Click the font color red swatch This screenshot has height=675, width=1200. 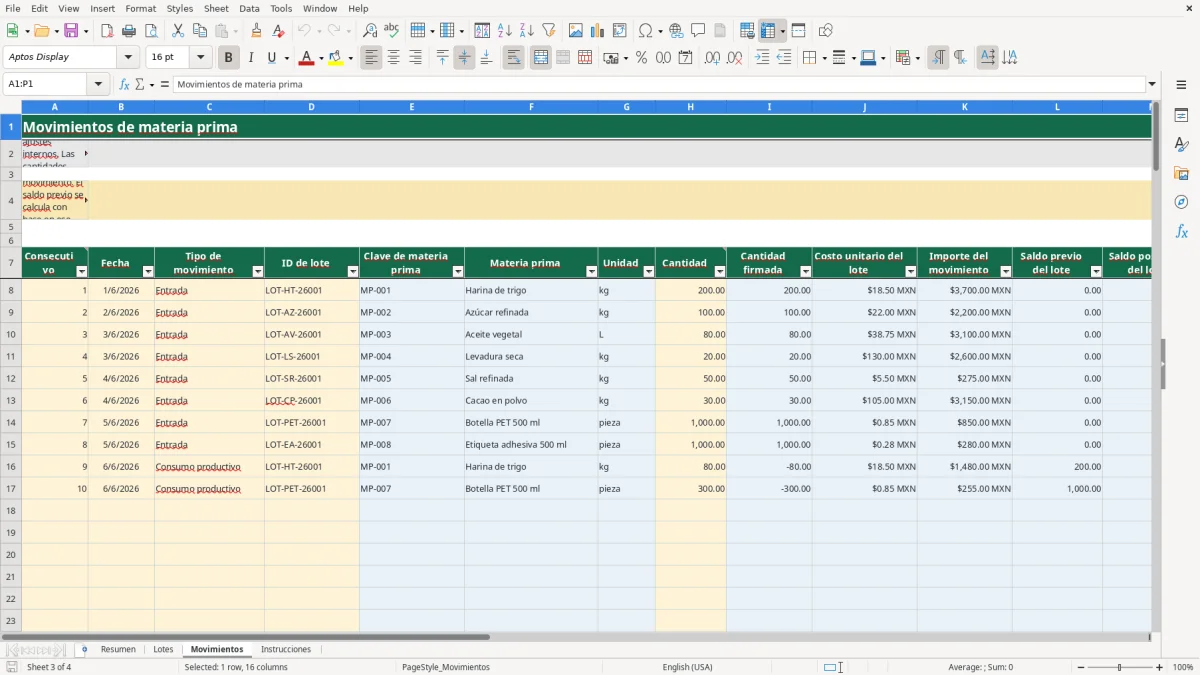[306, 58]
